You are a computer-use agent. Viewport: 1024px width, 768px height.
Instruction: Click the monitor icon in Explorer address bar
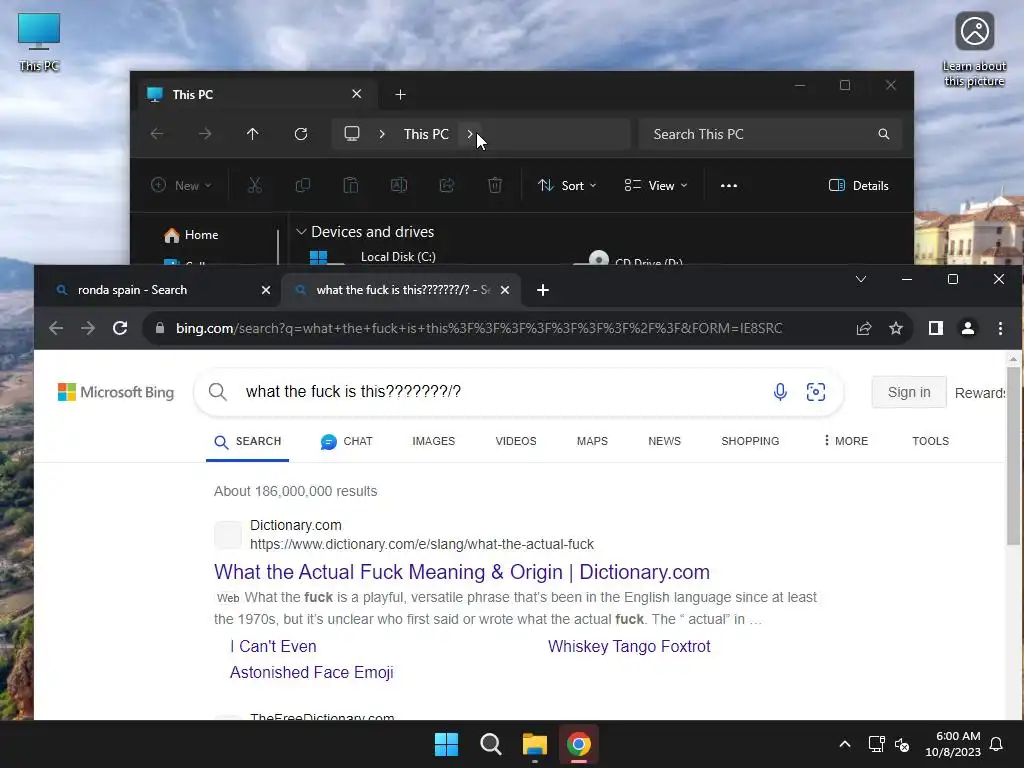click(x=352, y=134)
